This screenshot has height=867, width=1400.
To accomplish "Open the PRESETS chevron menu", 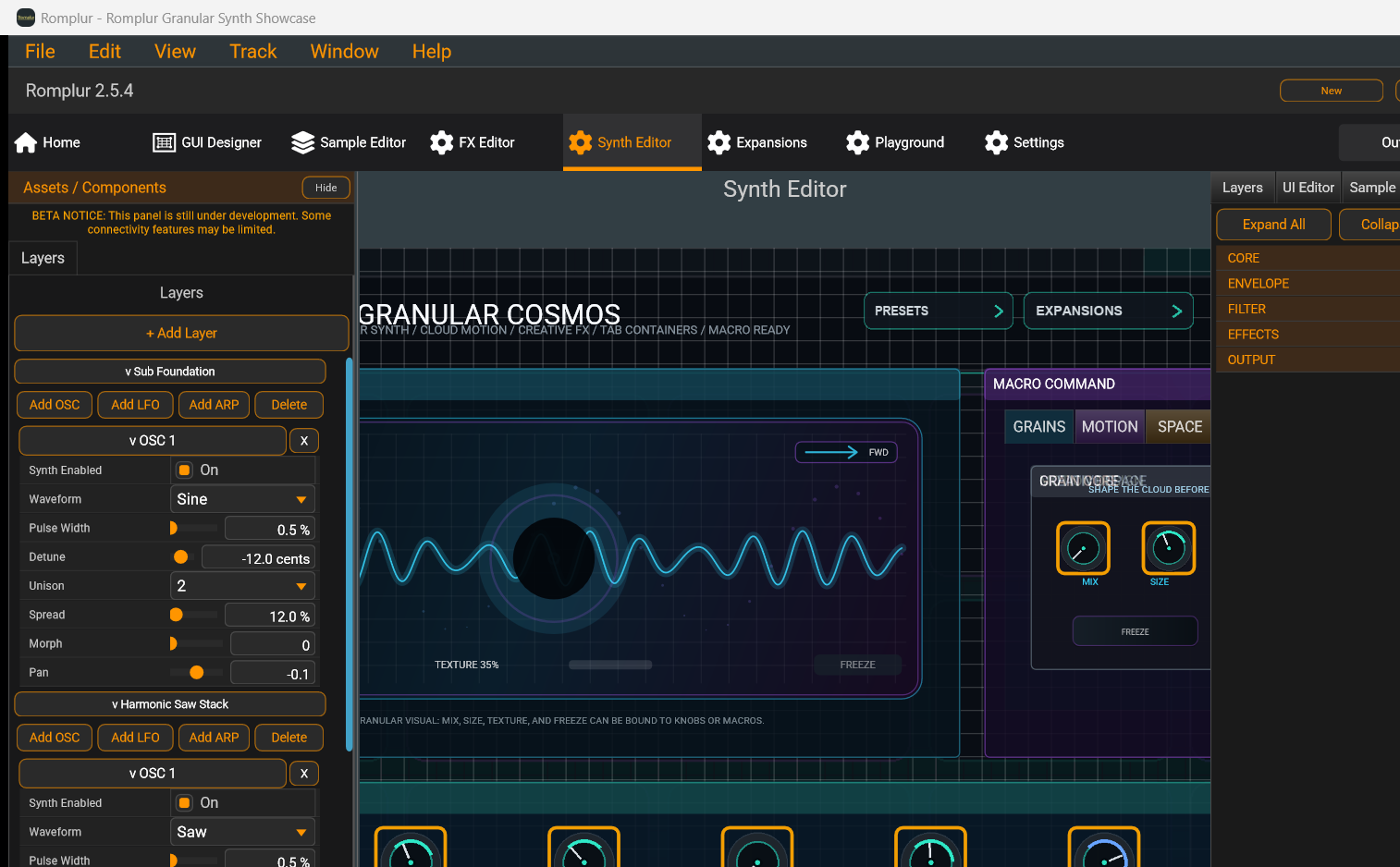I will tap(939, 311).
